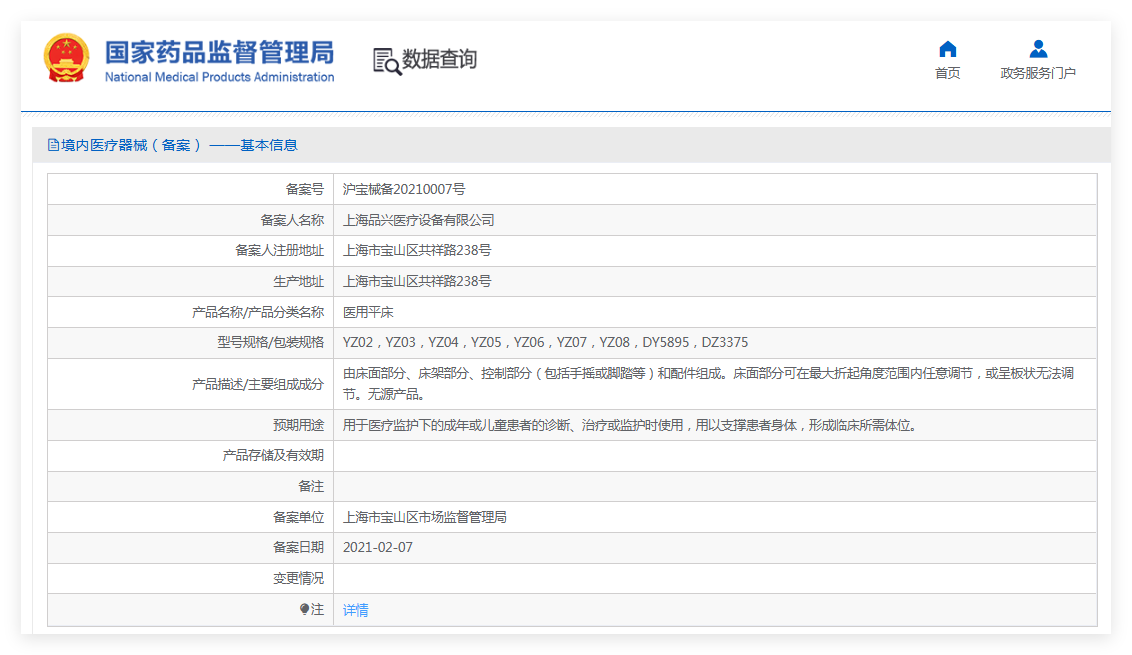Click the 产品存储及有效期 label
Viewport: 1132px width, 655px height.
point(273,456)
